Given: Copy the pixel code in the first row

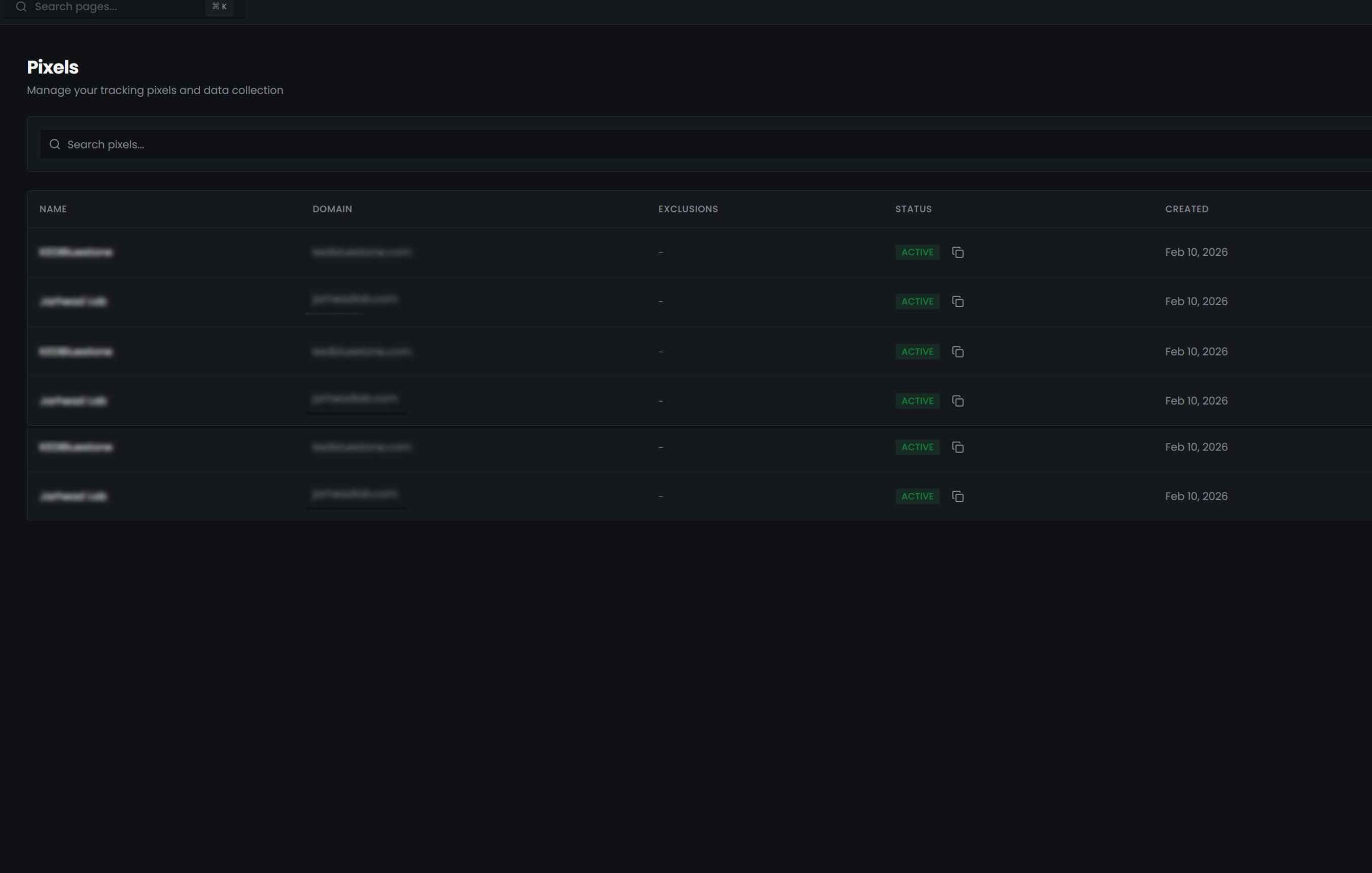Looking at the screenshot, I should pos(958,252).
